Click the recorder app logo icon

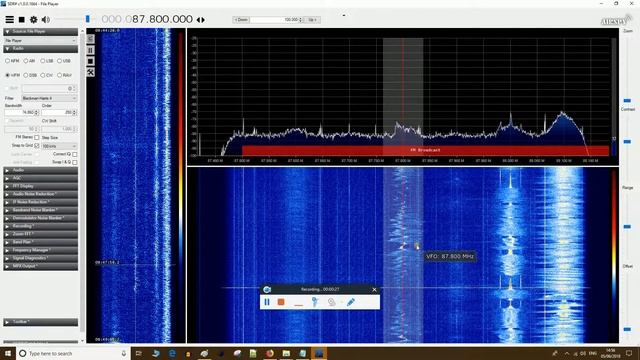(267, 289)
